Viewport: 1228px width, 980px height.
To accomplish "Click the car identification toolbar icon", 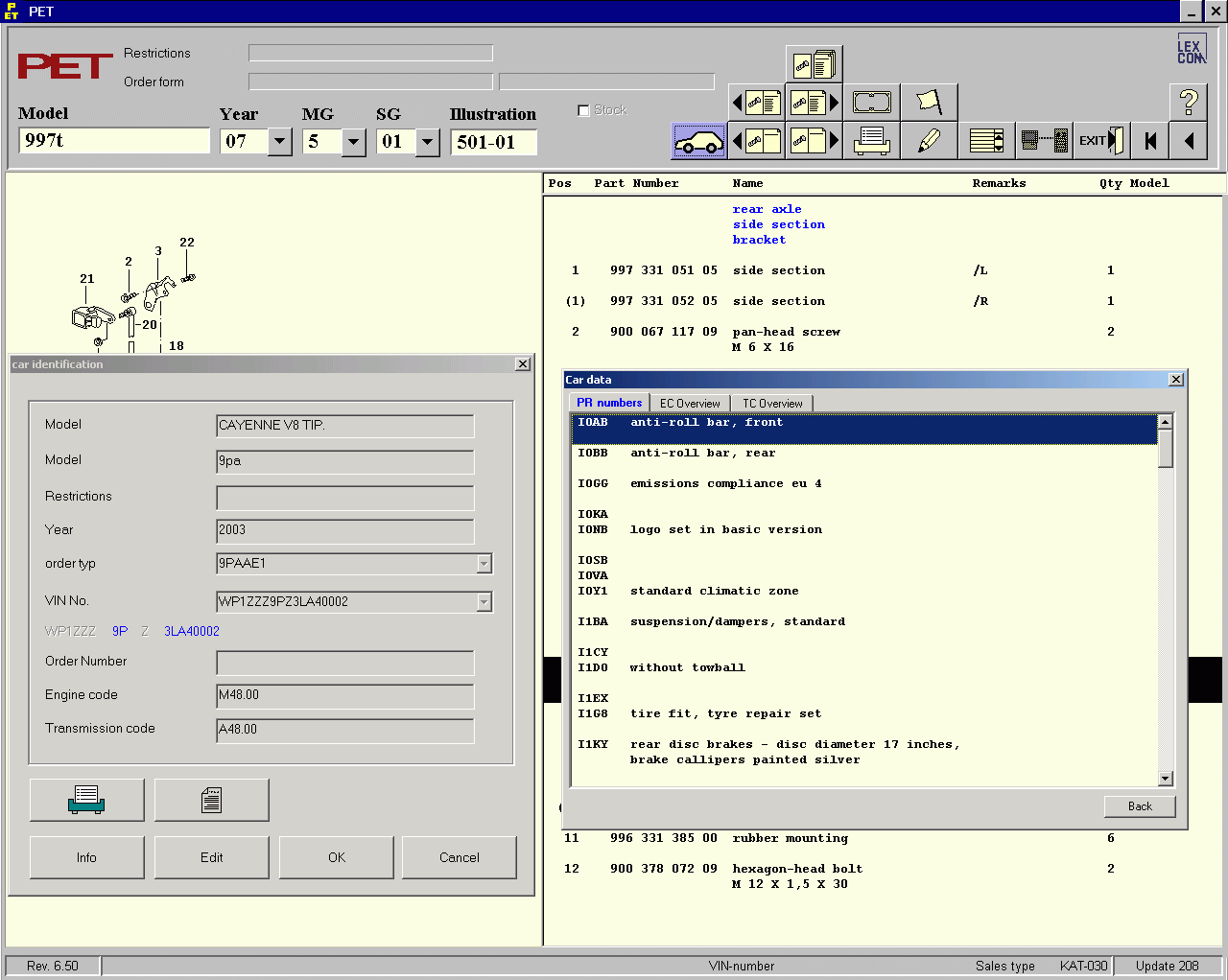I will tap(698, 141).
